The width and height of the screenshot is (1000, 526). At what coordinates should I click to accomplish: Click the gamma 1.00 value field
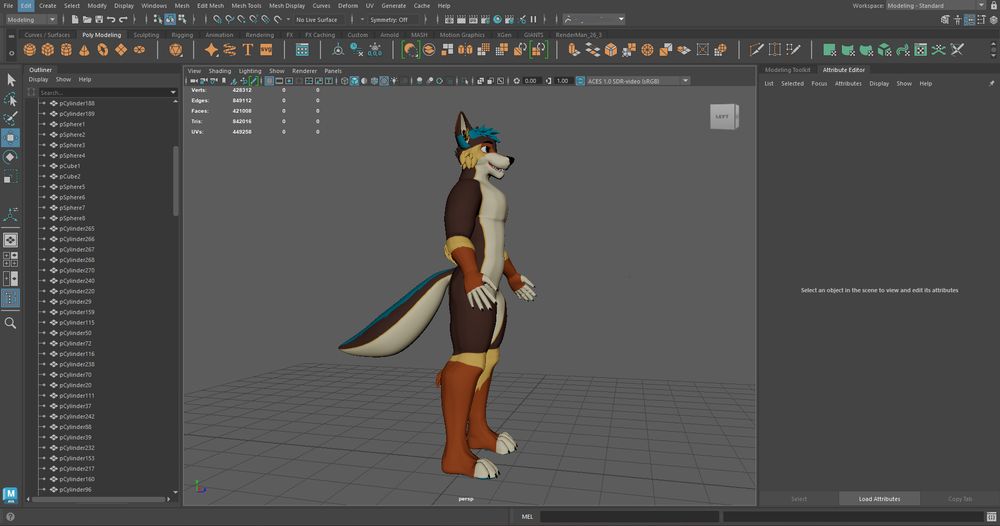[562, 81]
